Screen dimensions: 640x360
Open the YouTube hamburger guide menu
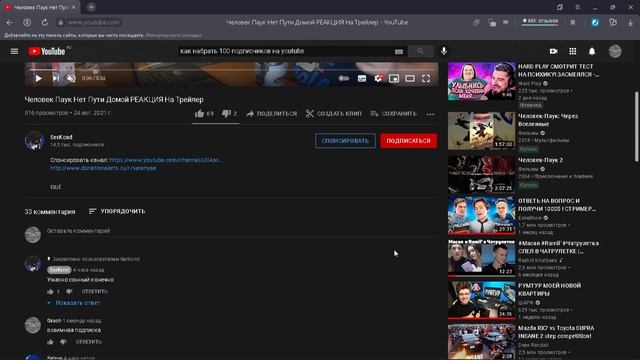14,51
